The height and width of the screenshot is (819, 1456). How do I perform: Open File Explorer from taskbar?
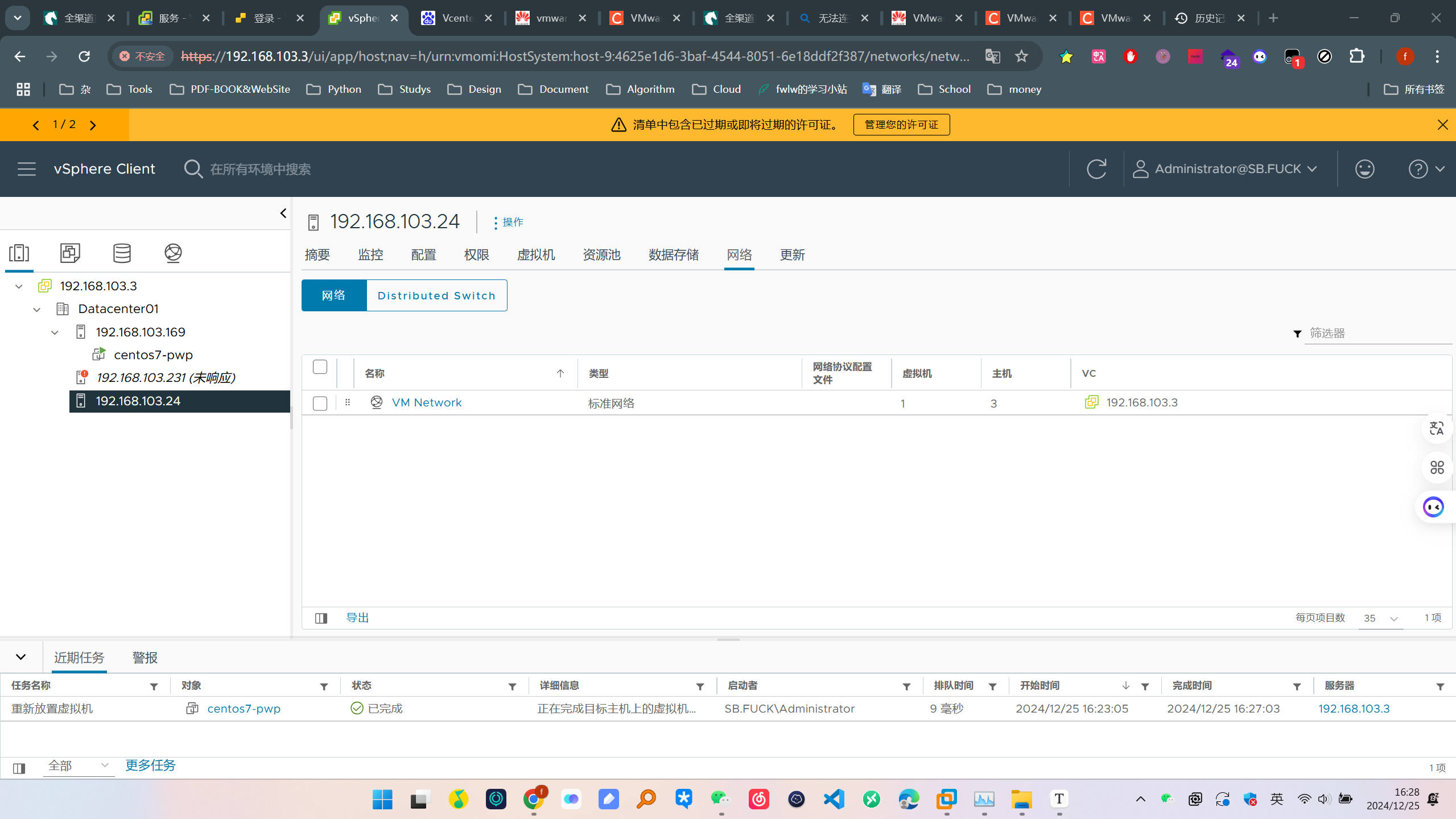pyautogui.click(x=1021, y=799)
